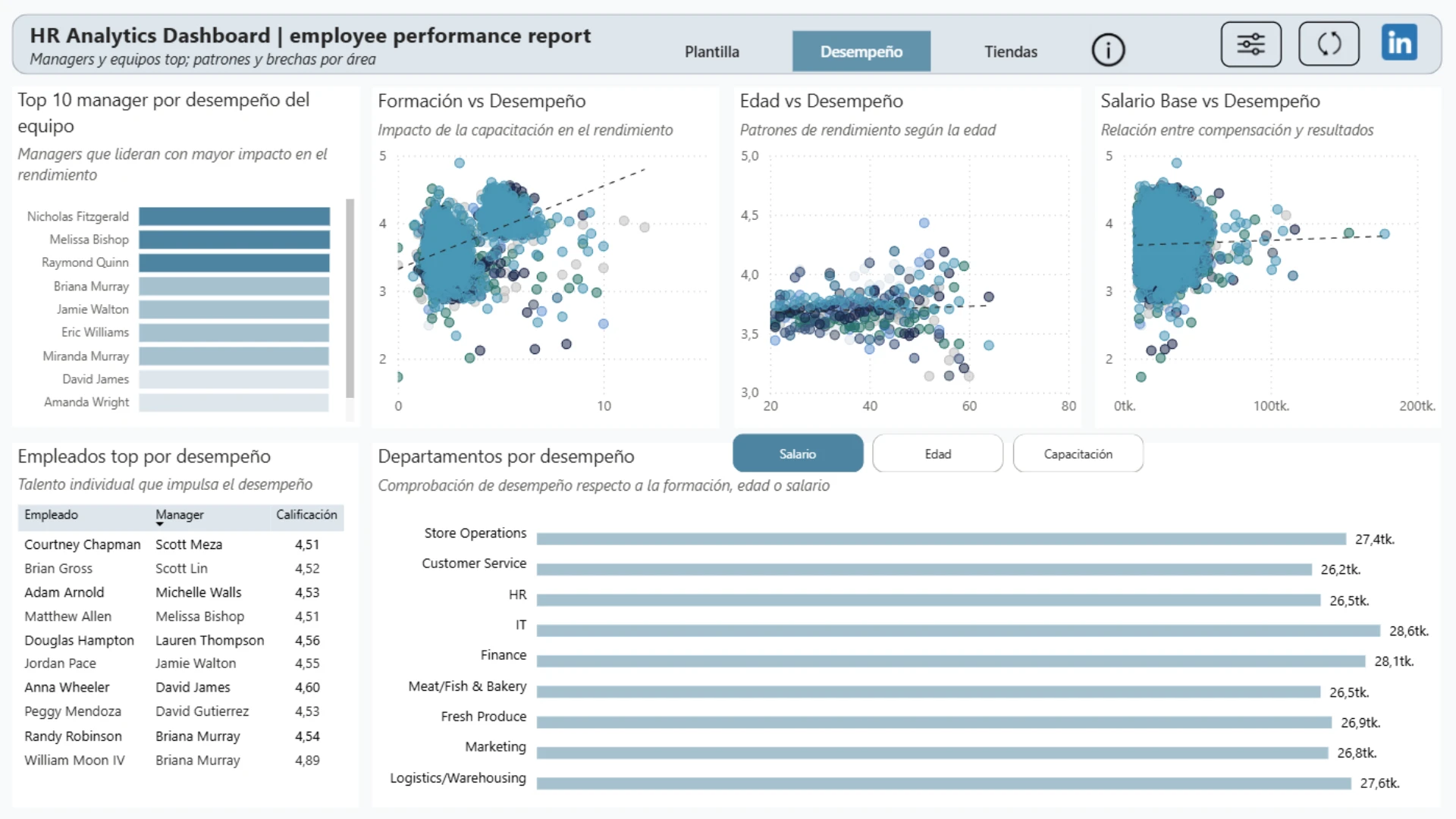Screen dimensions: 1456x819
Task: Select Nicholas Fitzgerald's bar in the manager chart
Action: [234, 217]
